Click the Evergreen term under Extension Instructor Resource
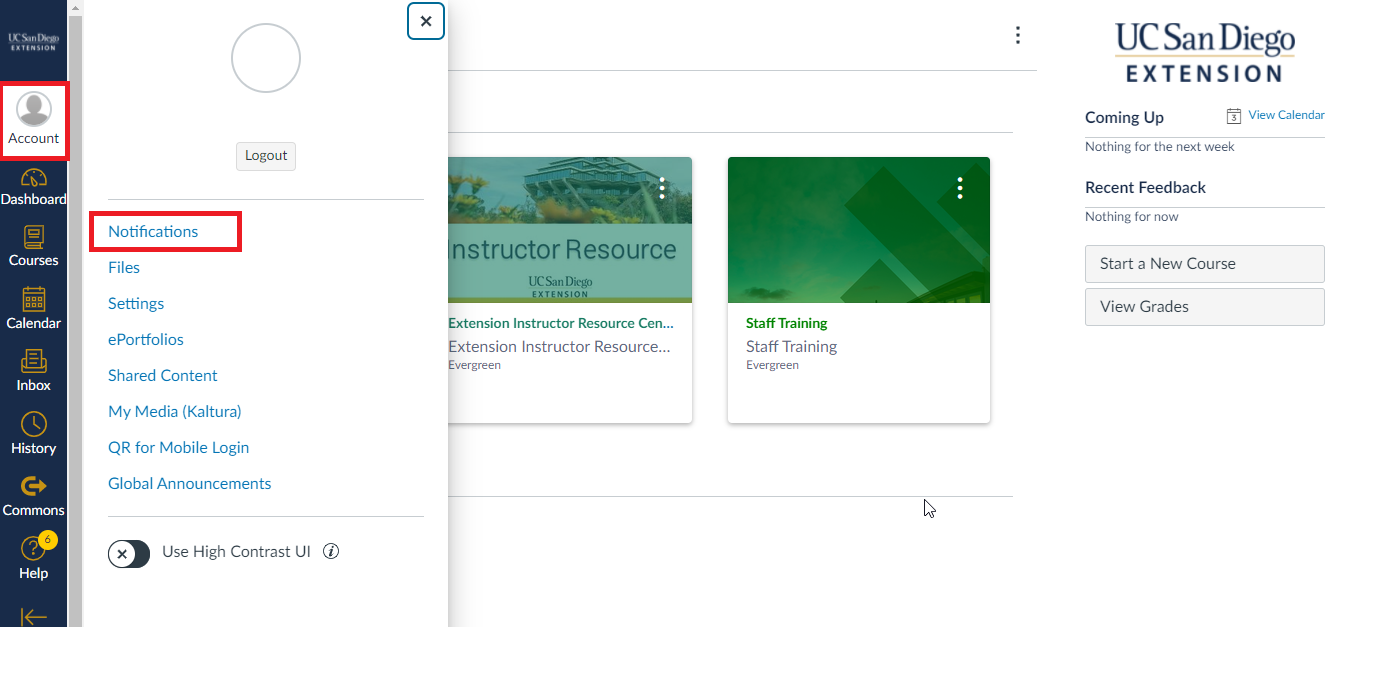The height and width of the screenshot is (692, 1396). 475,365
